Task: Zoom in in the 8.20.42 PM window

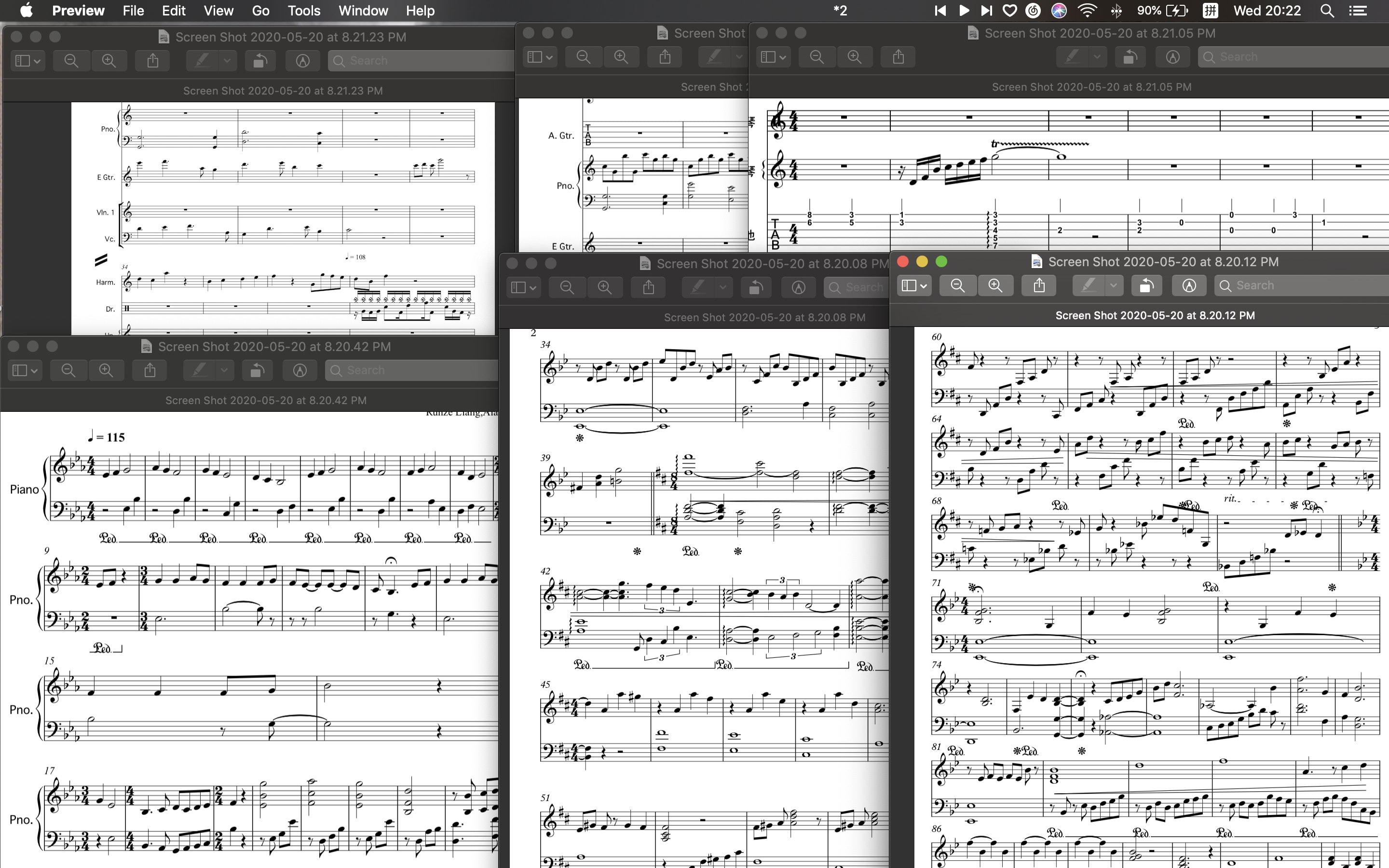Action: [106, 370]
